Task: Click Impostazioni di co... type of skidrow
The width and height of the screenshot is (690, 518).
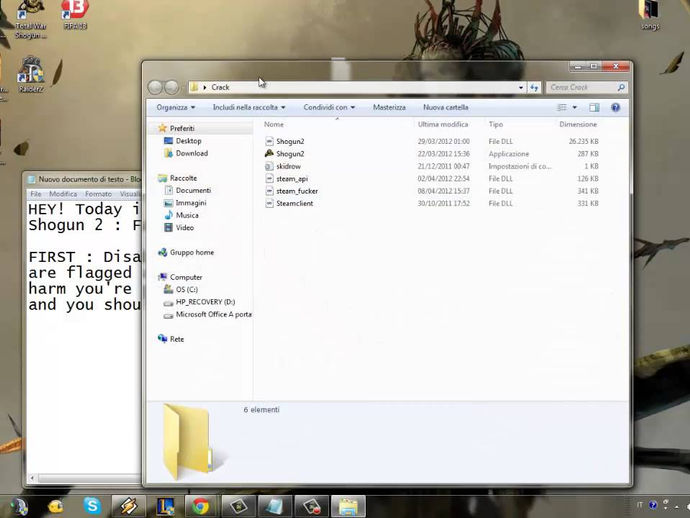Action: pos(520,166)
